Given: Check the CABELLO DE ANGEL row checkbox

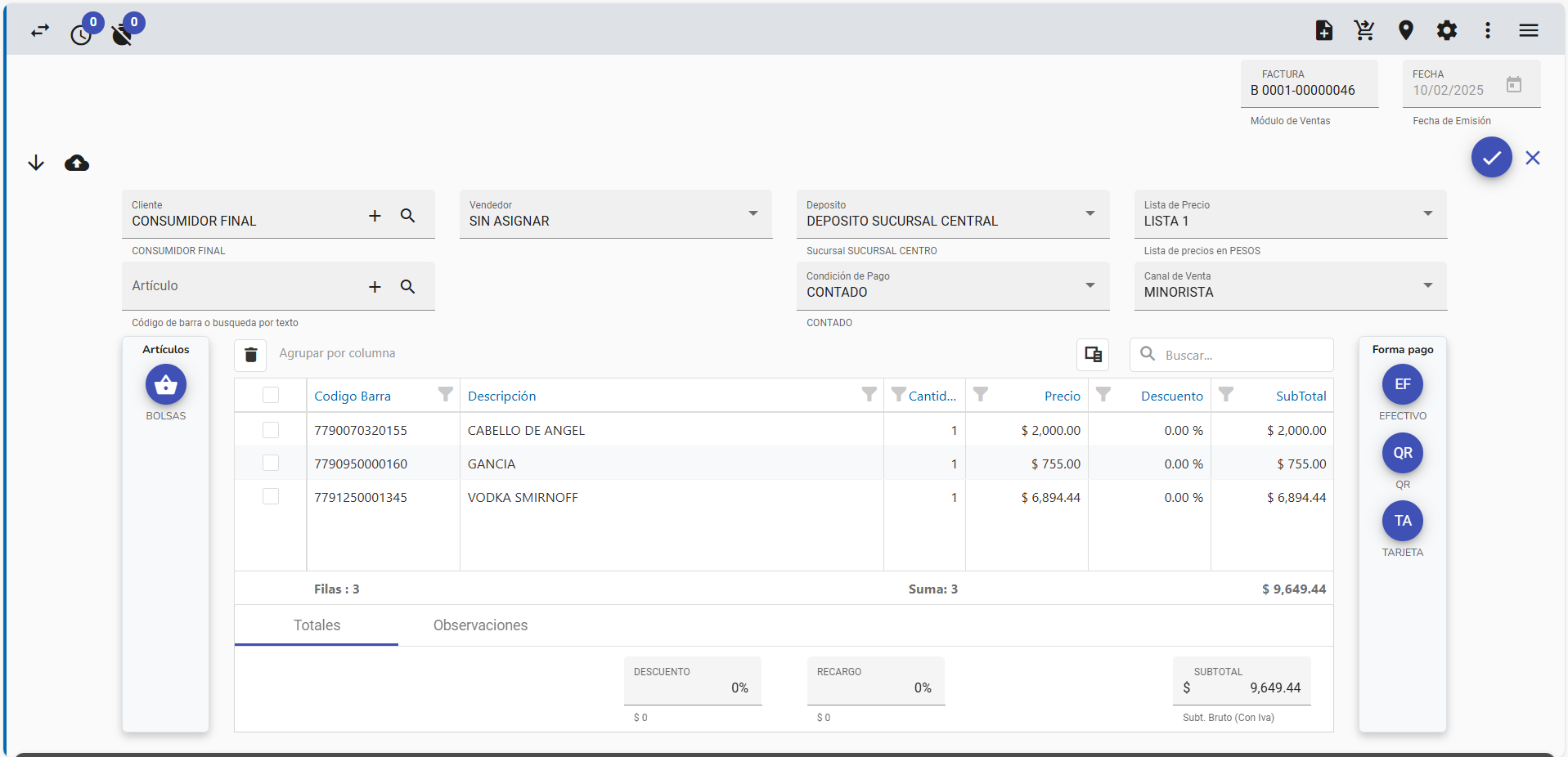Looking at the screenshot, I should [271, 430].
